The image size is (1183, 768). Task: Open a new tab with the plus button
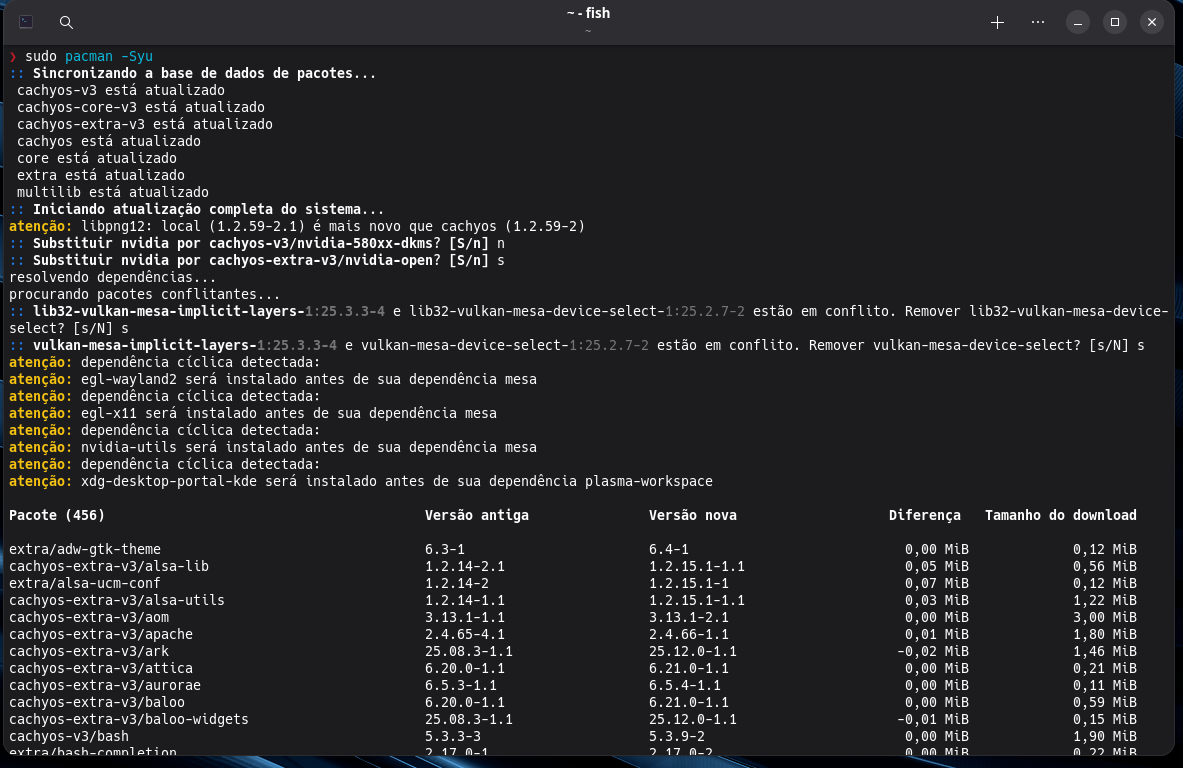997,22
